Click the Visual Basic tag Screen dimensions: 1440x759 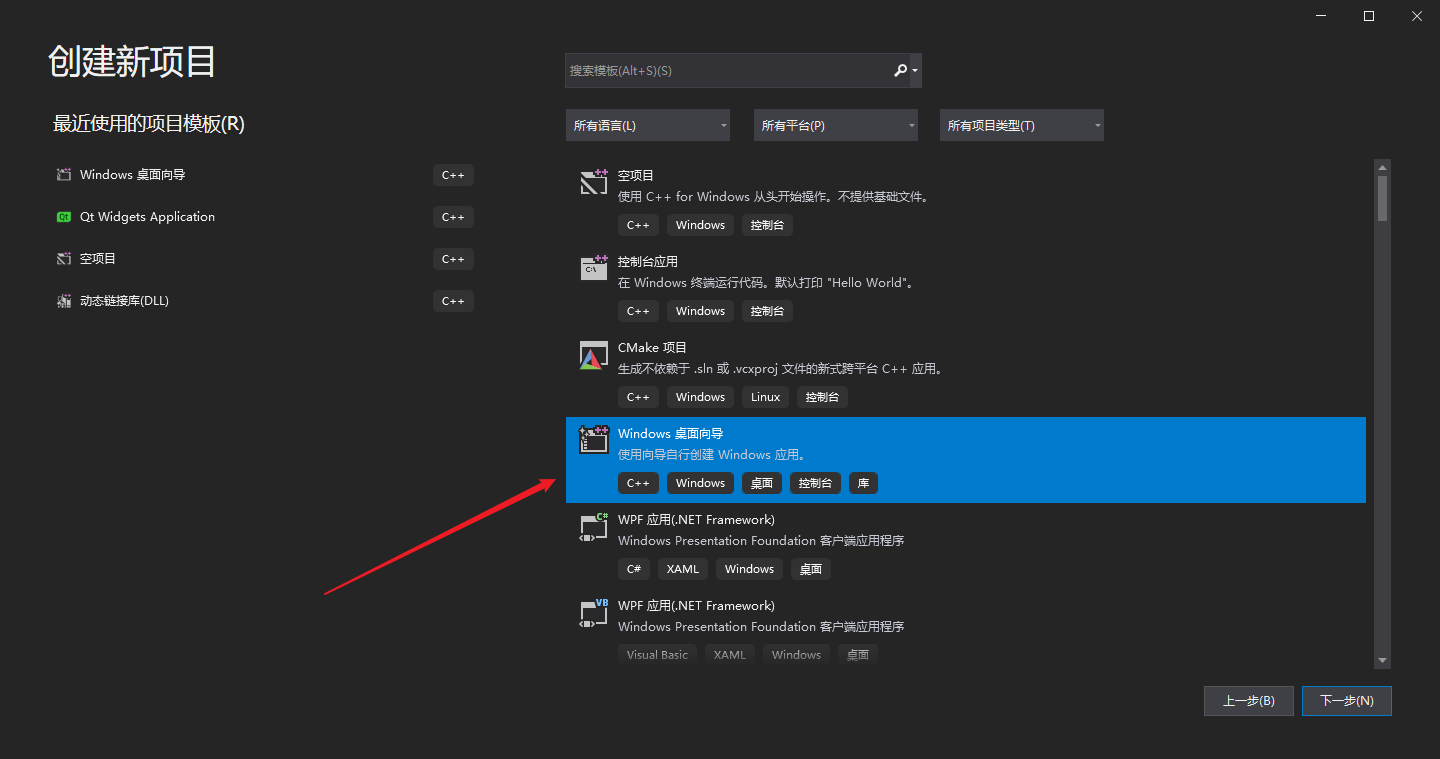[657, 655]
